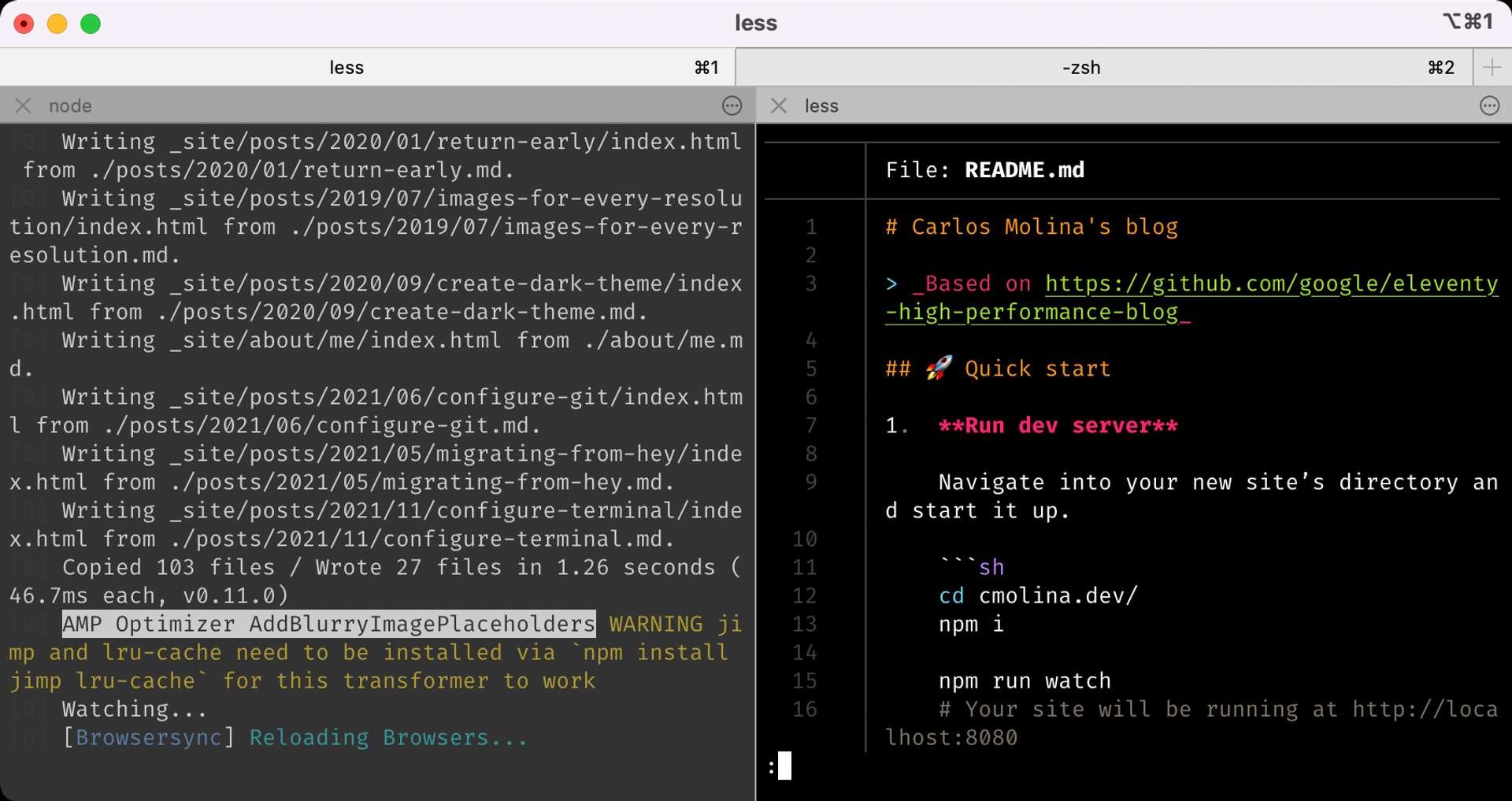This screenshot has width=1512, height=801.
Task: Close the less pane on right
Action: (779, 106)
